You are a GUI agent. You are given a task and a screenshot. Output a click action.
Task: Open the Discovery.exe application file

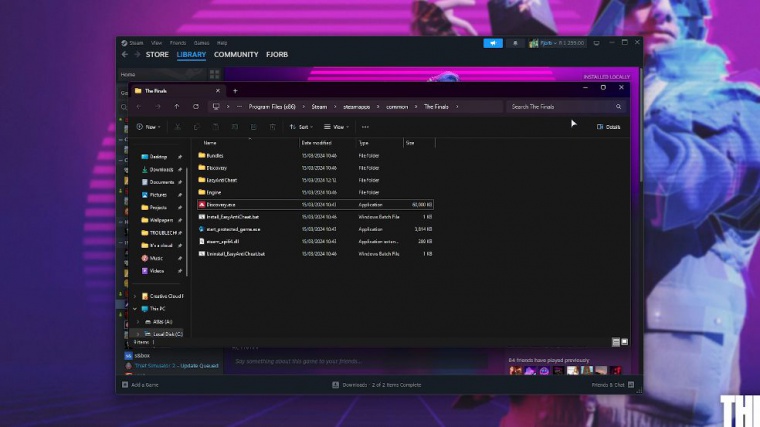[x=222, y=204]
